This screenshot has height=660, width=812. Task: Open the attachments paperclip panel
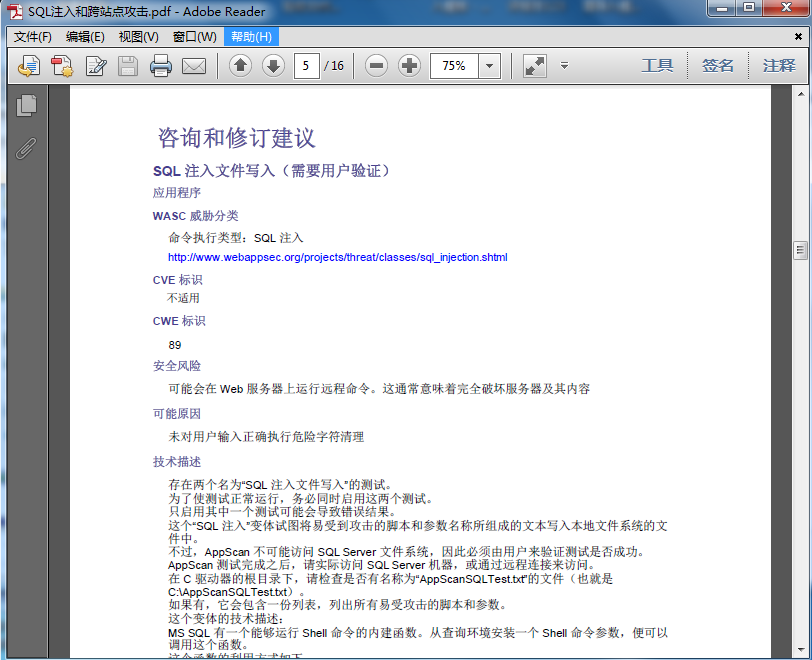click(26, 149)
